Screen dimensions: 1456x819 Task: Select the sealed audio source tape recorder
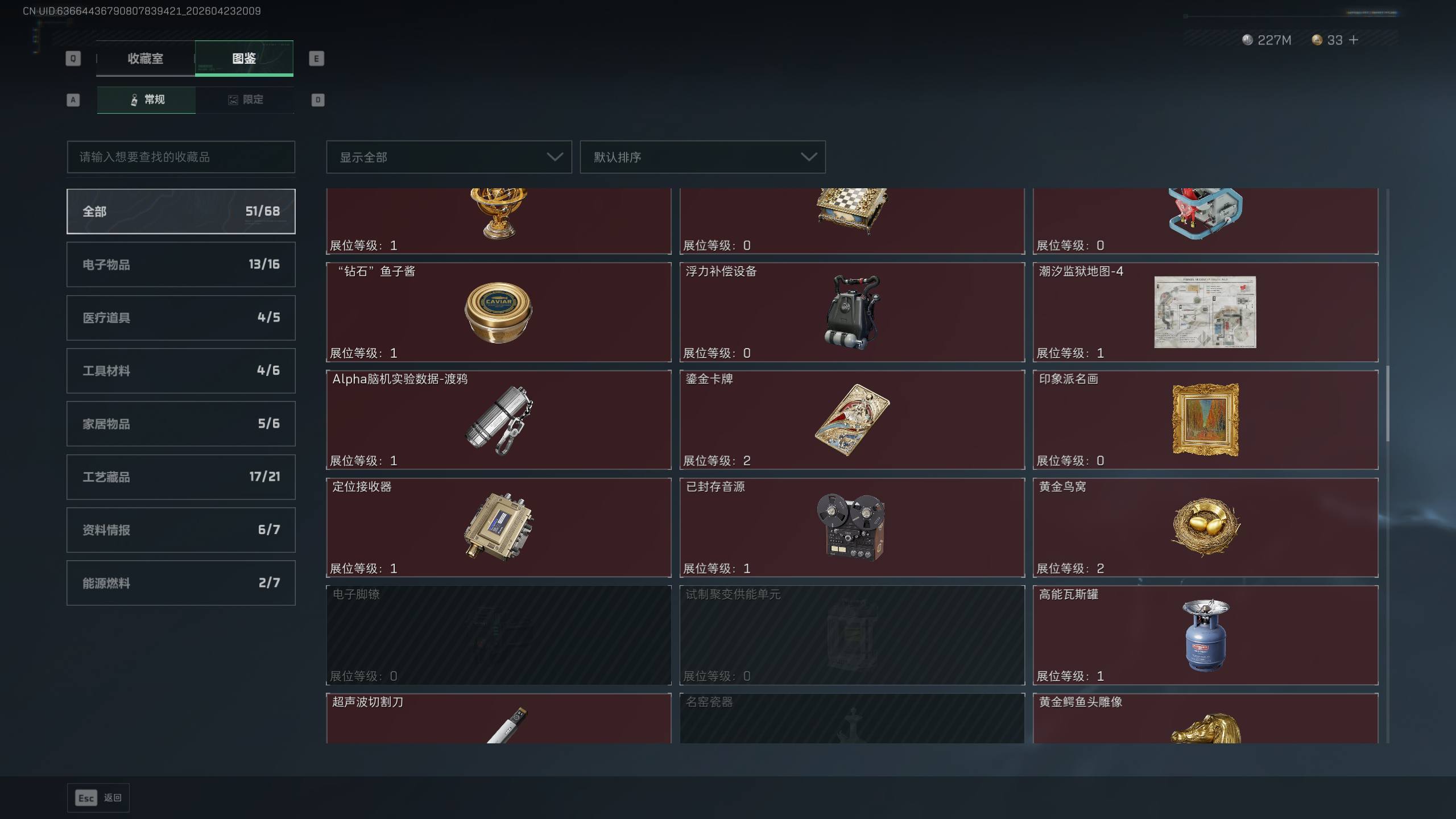coord(852,527)
